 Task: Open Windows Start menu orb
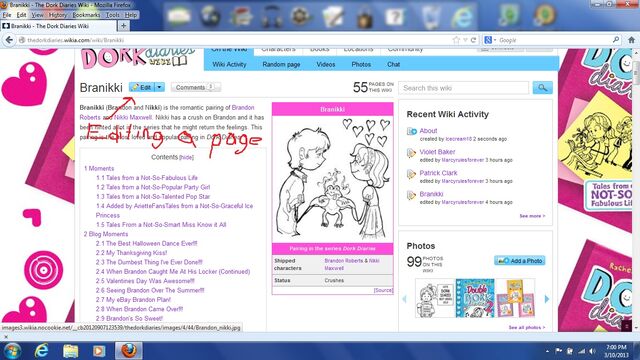coord(11,351)
